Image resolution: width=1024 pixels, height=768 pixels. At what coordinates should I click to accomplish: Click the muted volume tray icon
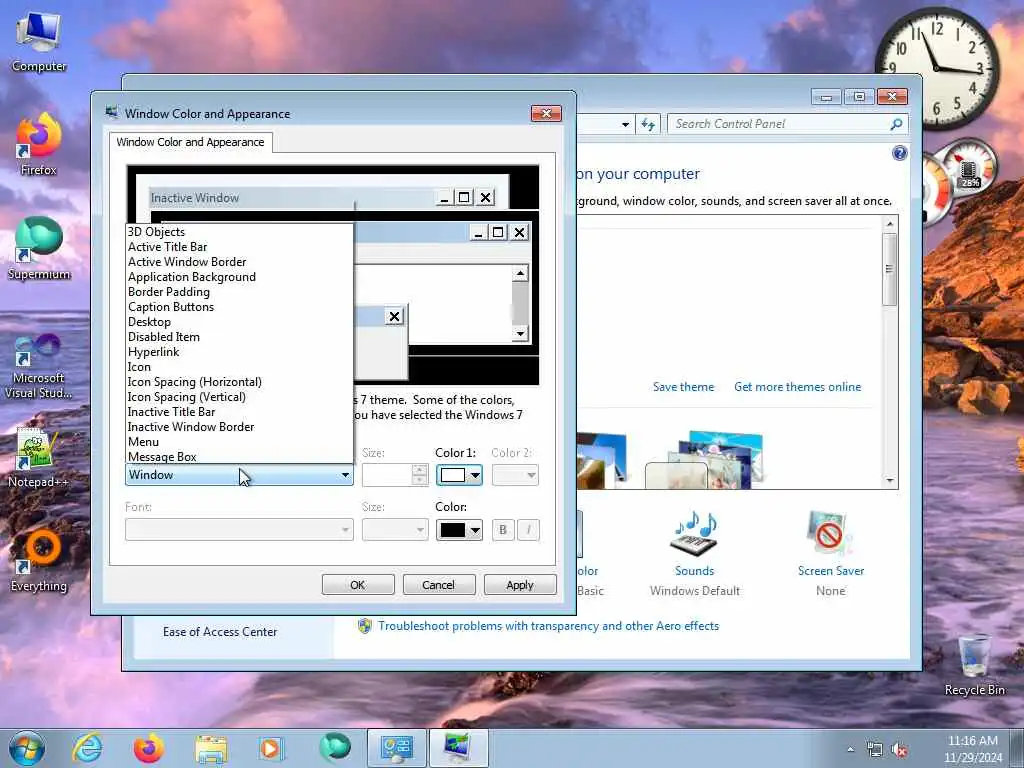point(899,750)
